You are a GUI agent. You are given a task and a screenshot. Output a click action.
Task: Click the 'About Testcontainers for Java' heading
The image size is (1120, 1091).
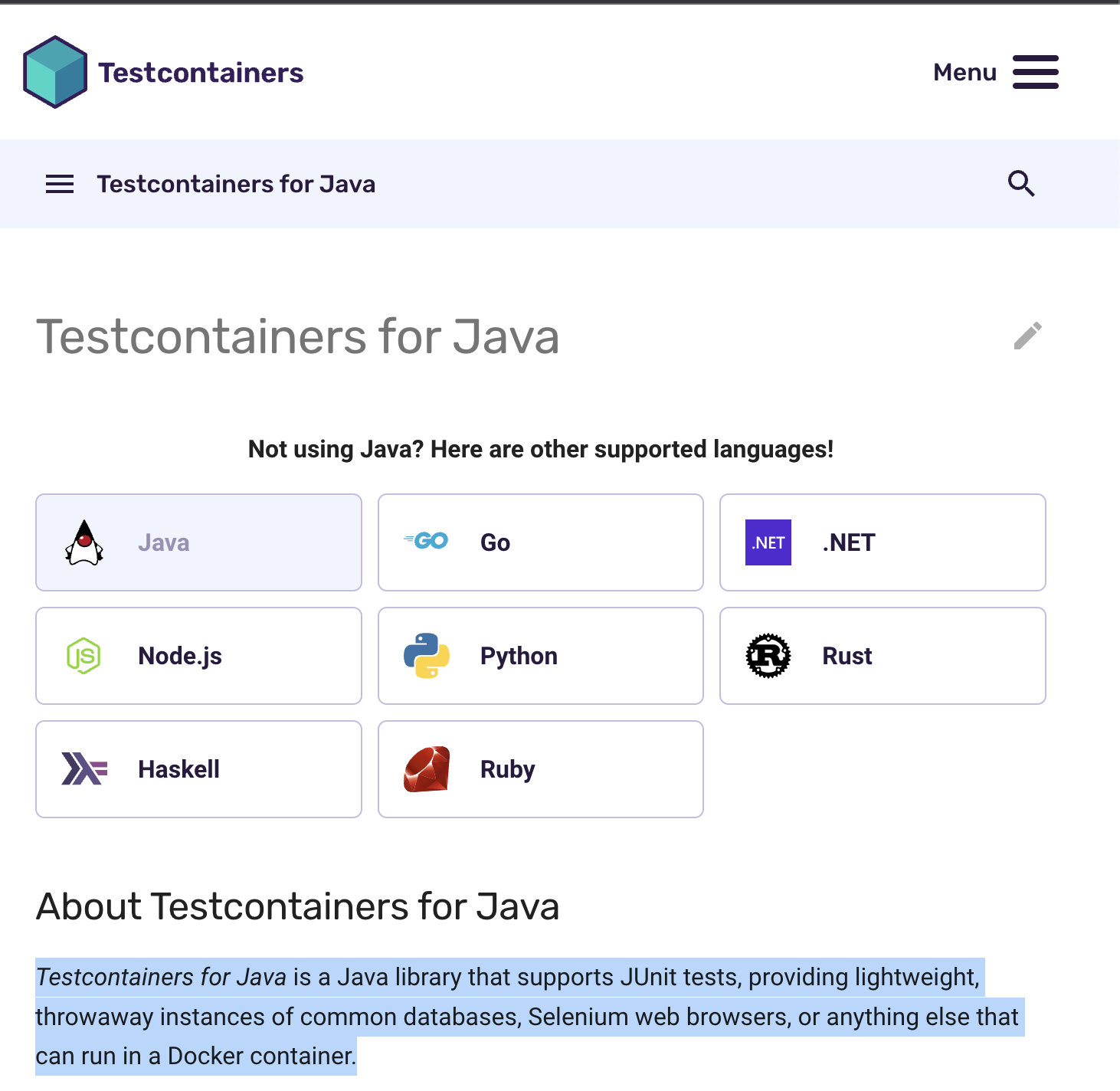298,906
